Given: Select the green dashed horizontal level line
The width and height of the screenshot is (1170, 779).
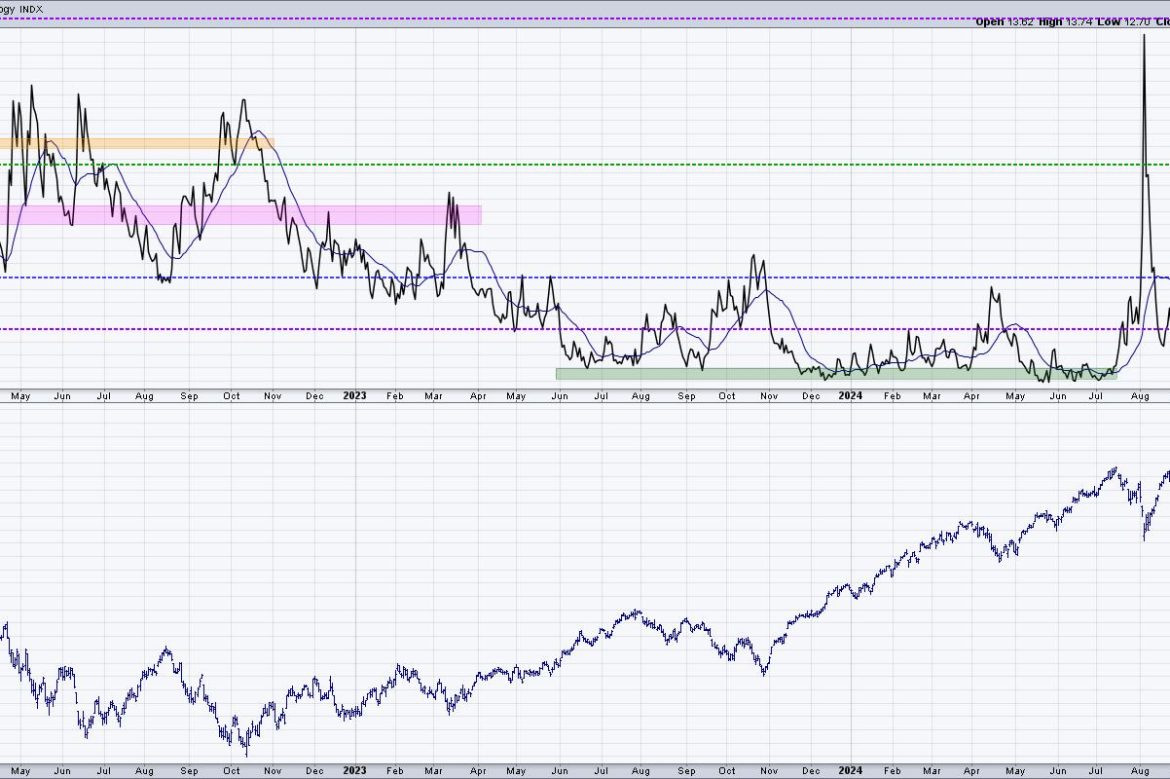Looking at the screenshot, I should point(600,165).
